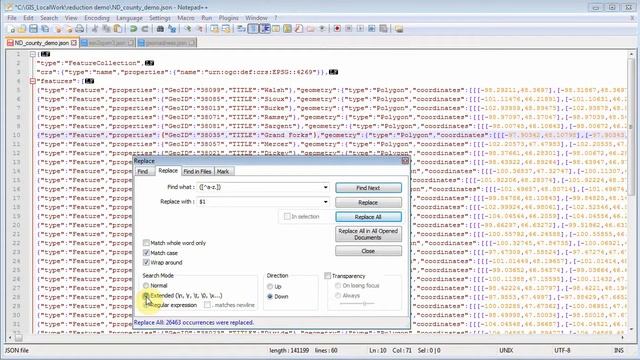Close the ND_county_demo.json tab with its X

73,42
